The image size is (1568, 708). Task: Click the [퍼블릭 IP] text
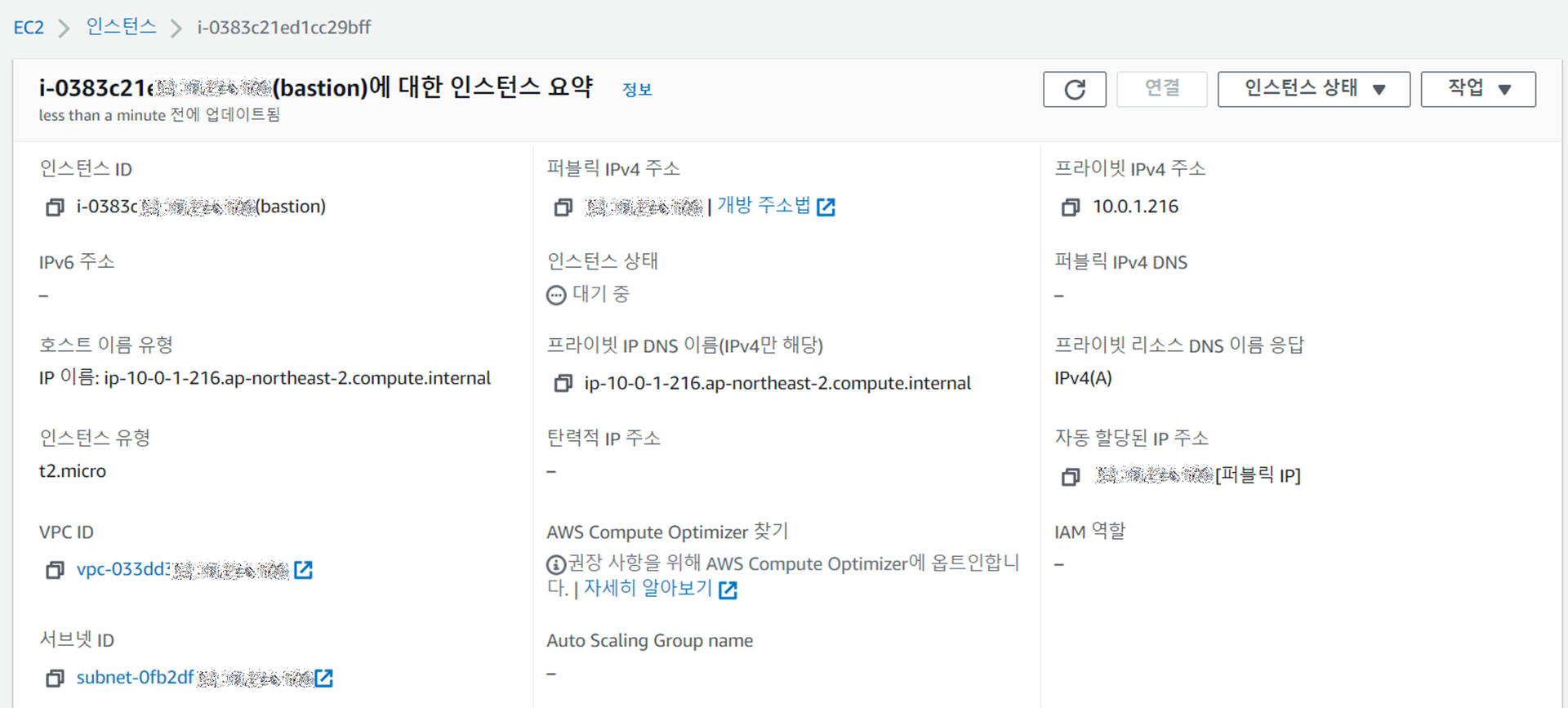pos(1258,475)
